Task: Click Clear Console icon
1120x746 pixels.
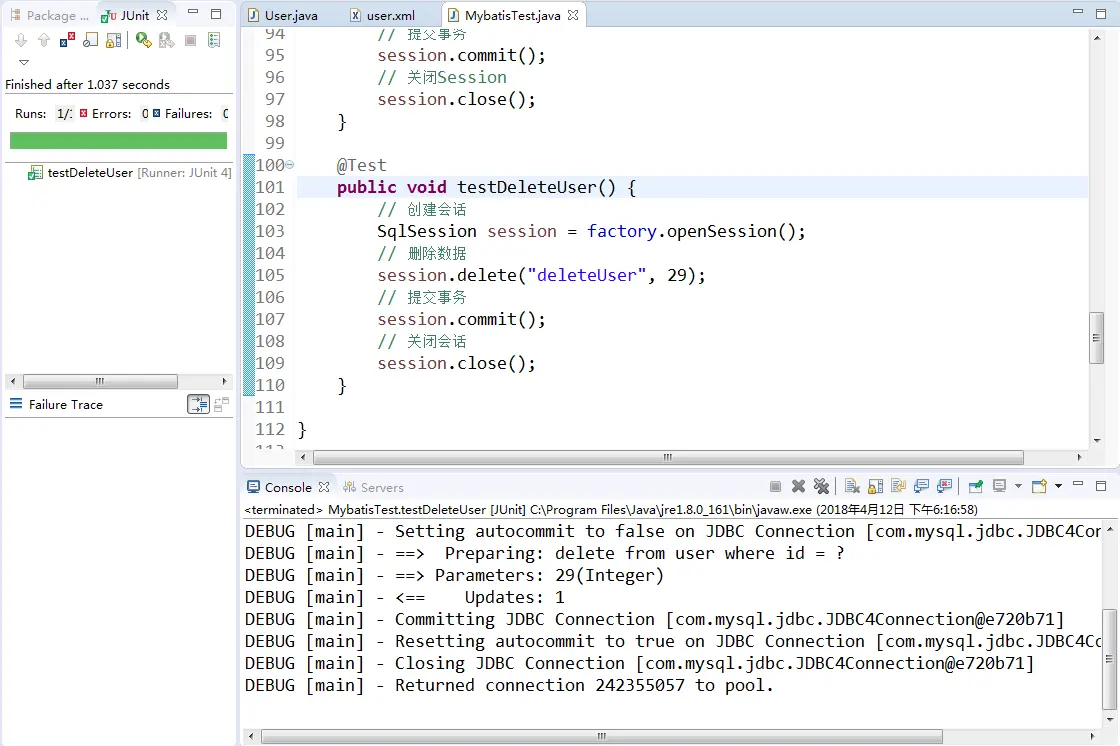Action: point(852,487)
